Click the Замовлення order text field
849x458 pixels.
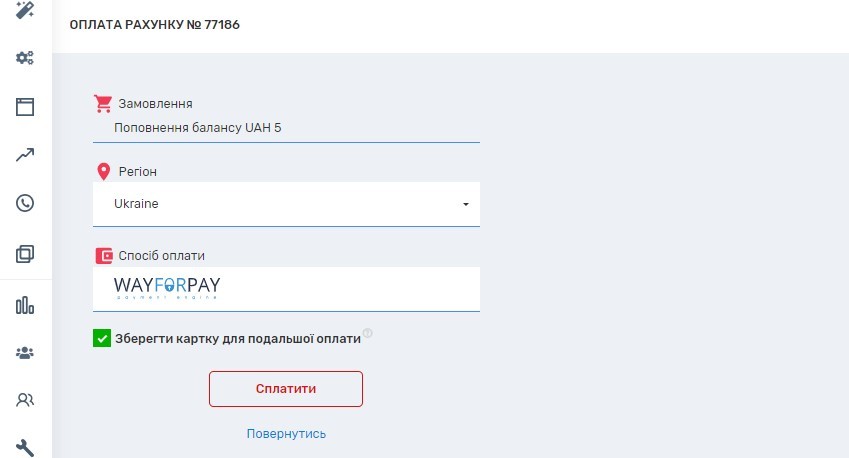pyautogui.click(x=285, y=128)
